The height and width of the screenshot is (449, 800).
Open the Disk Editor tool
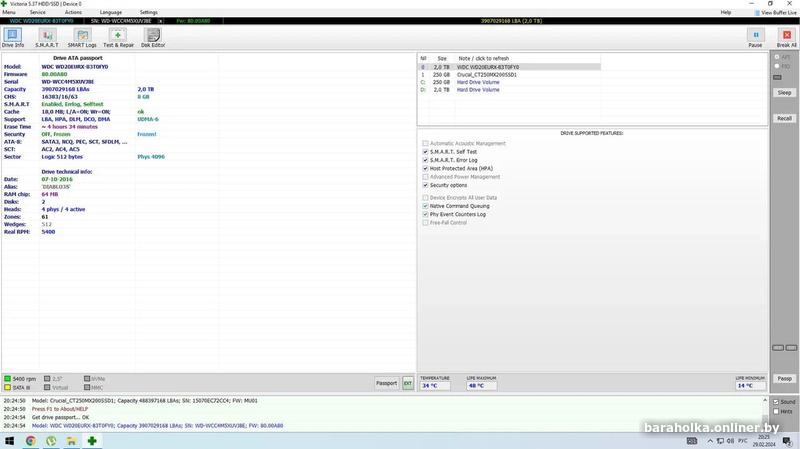[x=153, y=38]
